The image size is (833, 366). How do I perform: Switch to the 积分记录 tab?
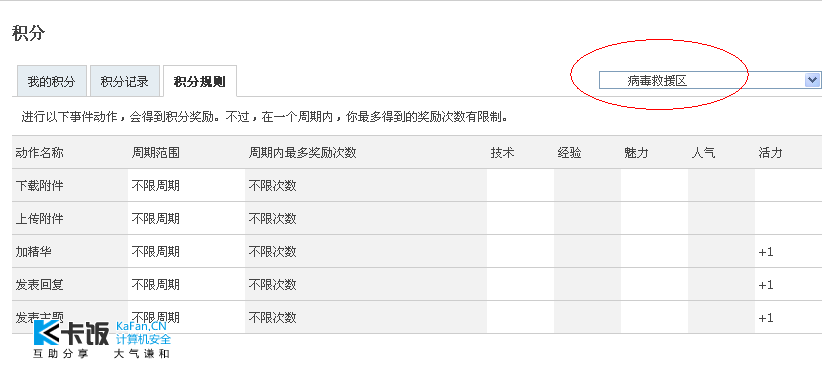point(124,82)
